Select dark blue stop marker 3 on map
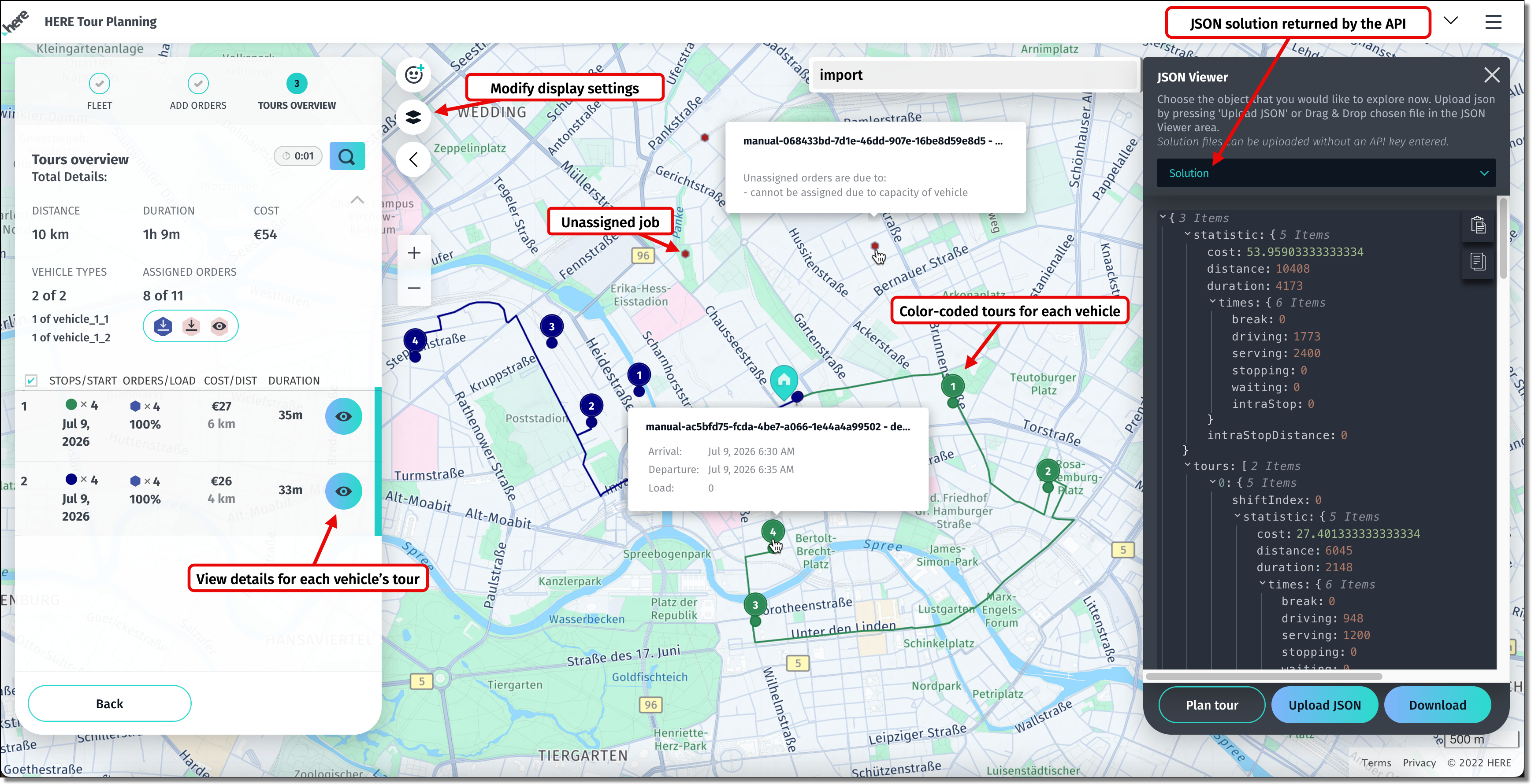Screen dimensions: 1531x784 pos(552,327)
